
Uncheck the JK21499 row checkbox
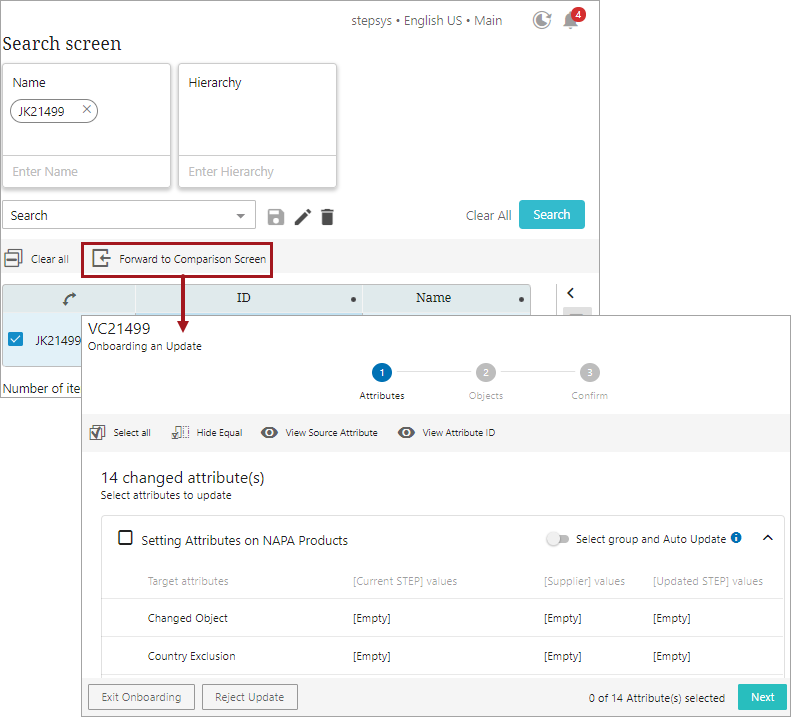[x=16, y=339]
